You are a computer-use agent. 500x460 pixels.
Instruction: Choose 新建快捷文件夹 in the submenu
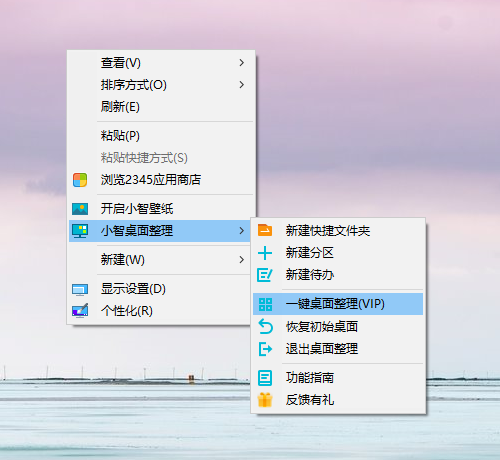[338, 231]
